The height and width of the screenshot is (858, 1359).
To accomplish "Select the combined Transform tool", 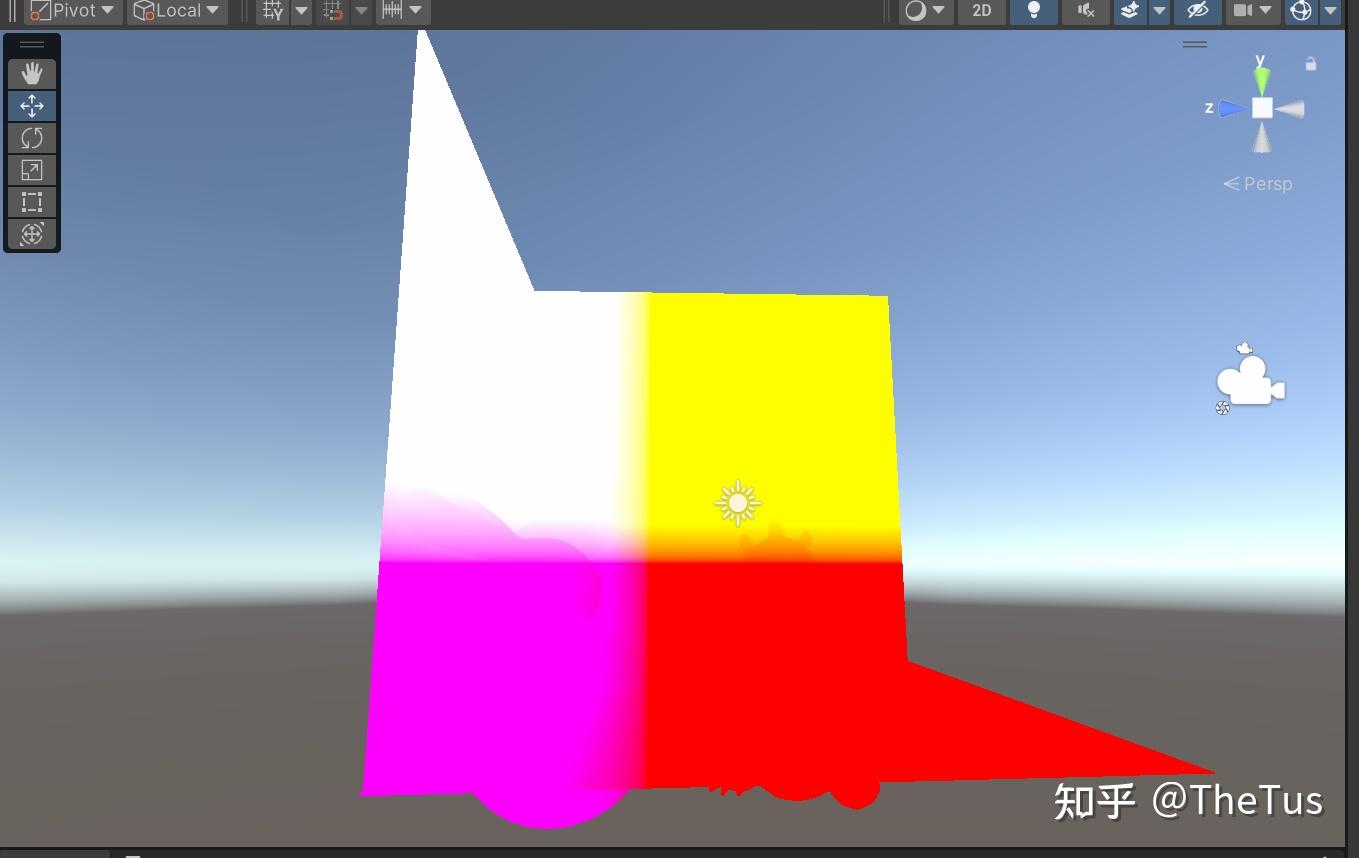I will [x=32, y=234].
